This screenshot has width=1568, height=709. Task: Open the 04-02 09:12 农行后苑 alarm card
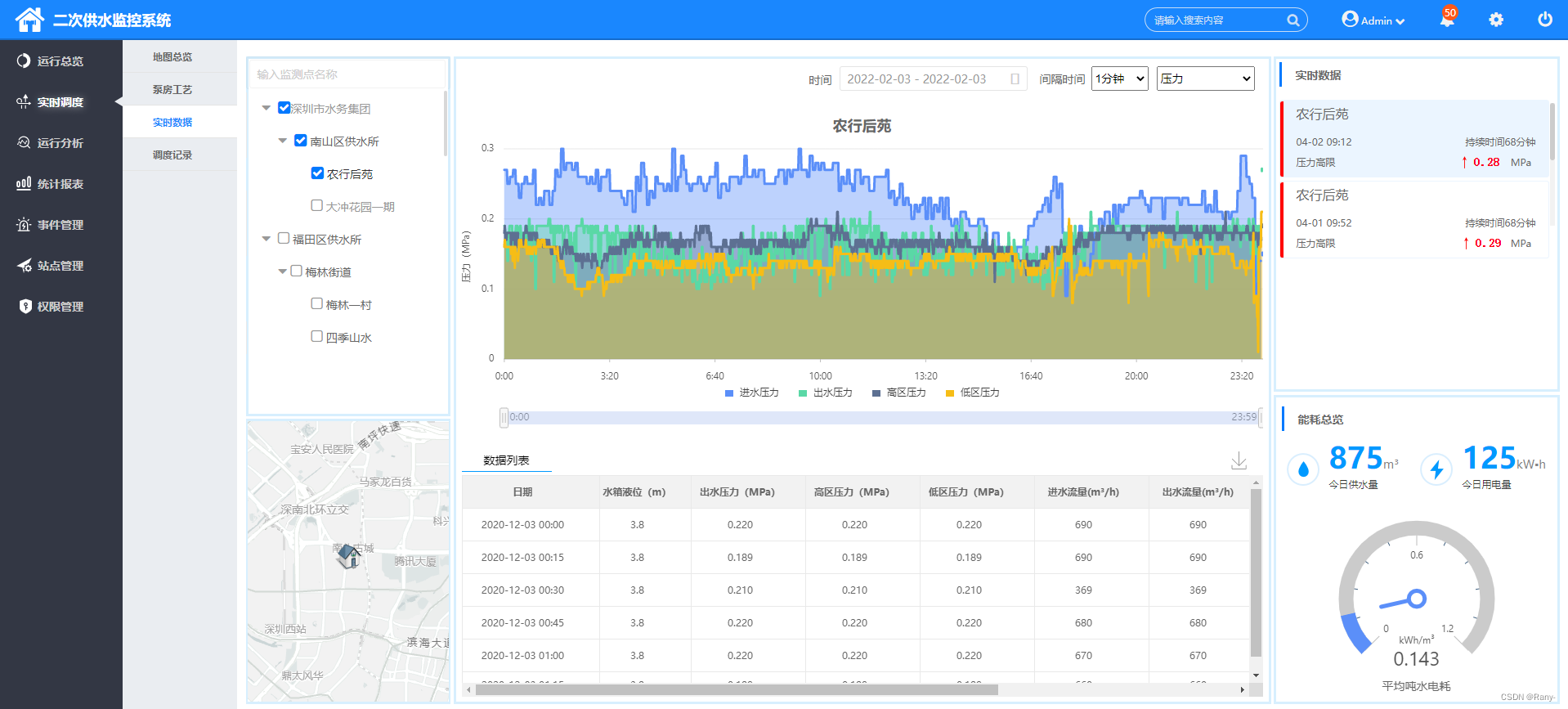(x=1414, y=138)
